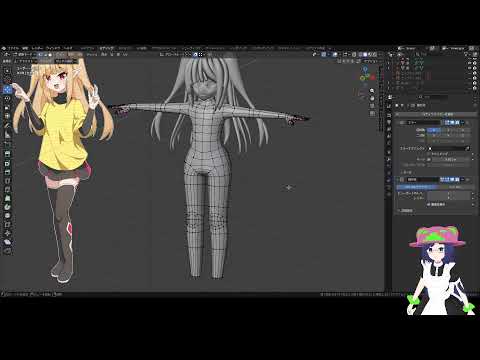Toggle Mirror modifier Merge checkbox
Screen dimensions: 480x360
click(x=429, y=159)
